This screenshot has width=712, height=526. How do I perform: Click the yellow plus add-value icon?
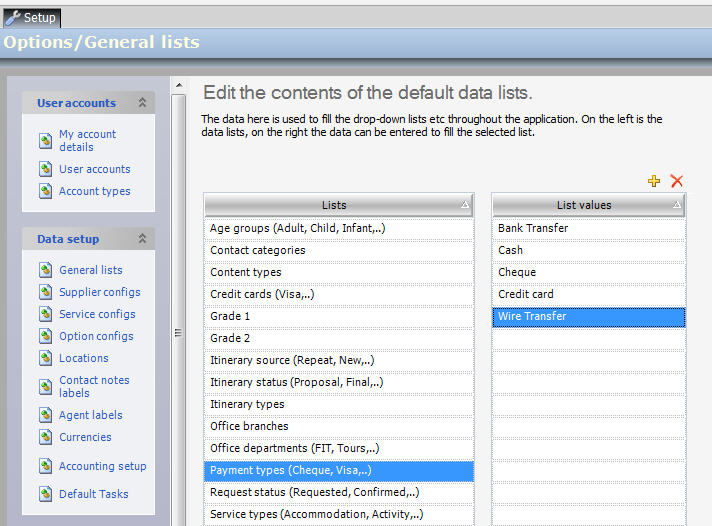(x=654, y=181)
